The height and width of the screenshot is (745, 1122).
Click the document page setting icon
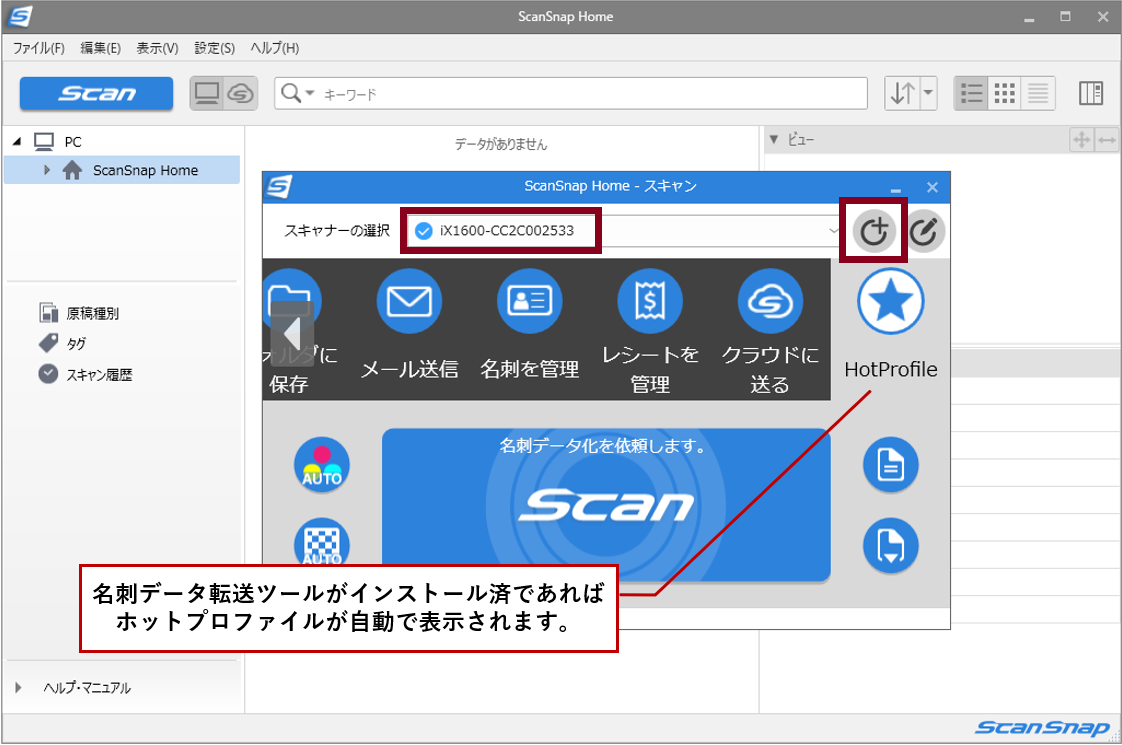click(x=890, y=465)
